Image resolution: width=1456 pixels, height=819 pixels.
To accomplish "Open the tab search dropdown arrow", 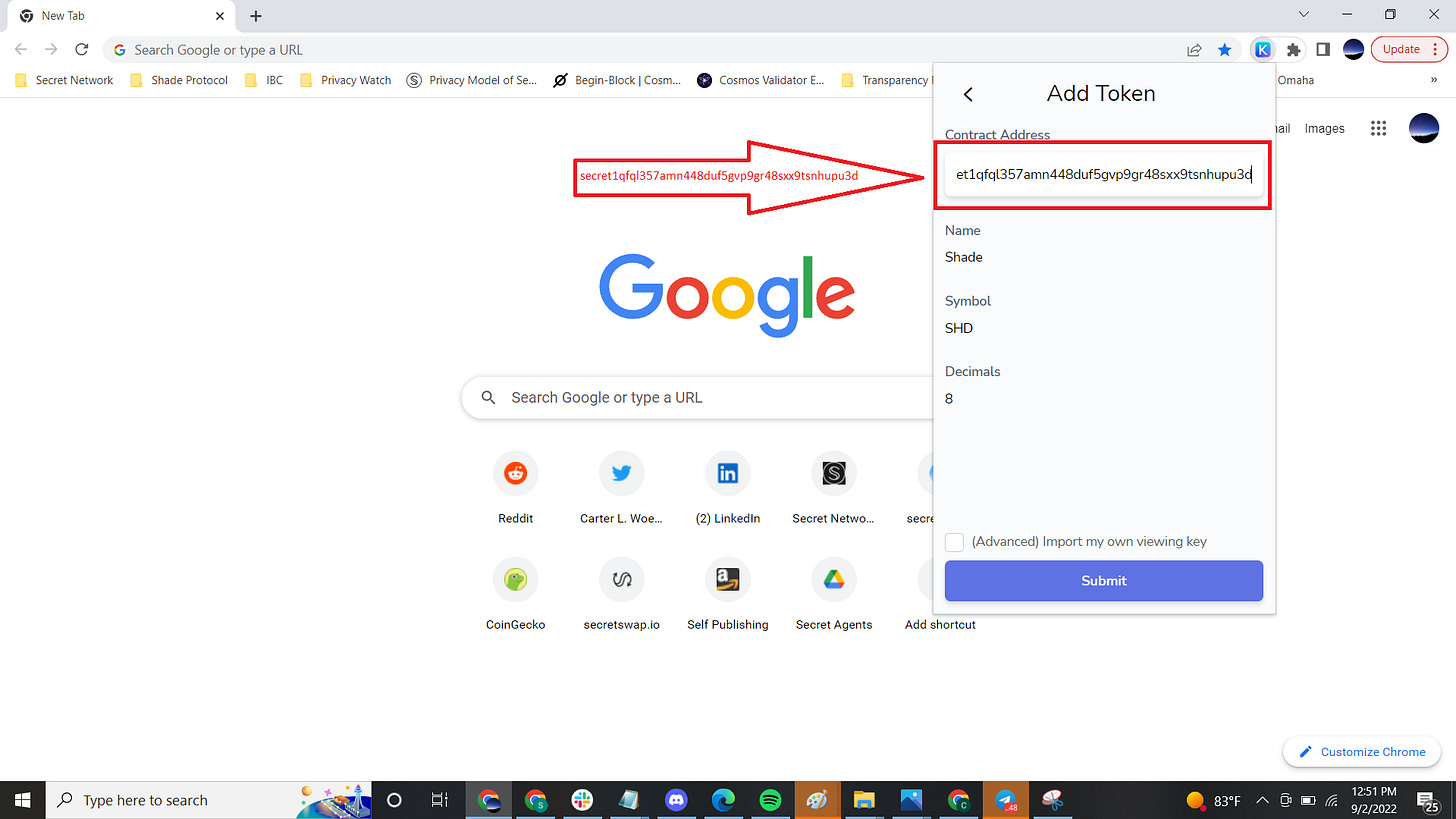I will click(x=1304, y=15).
